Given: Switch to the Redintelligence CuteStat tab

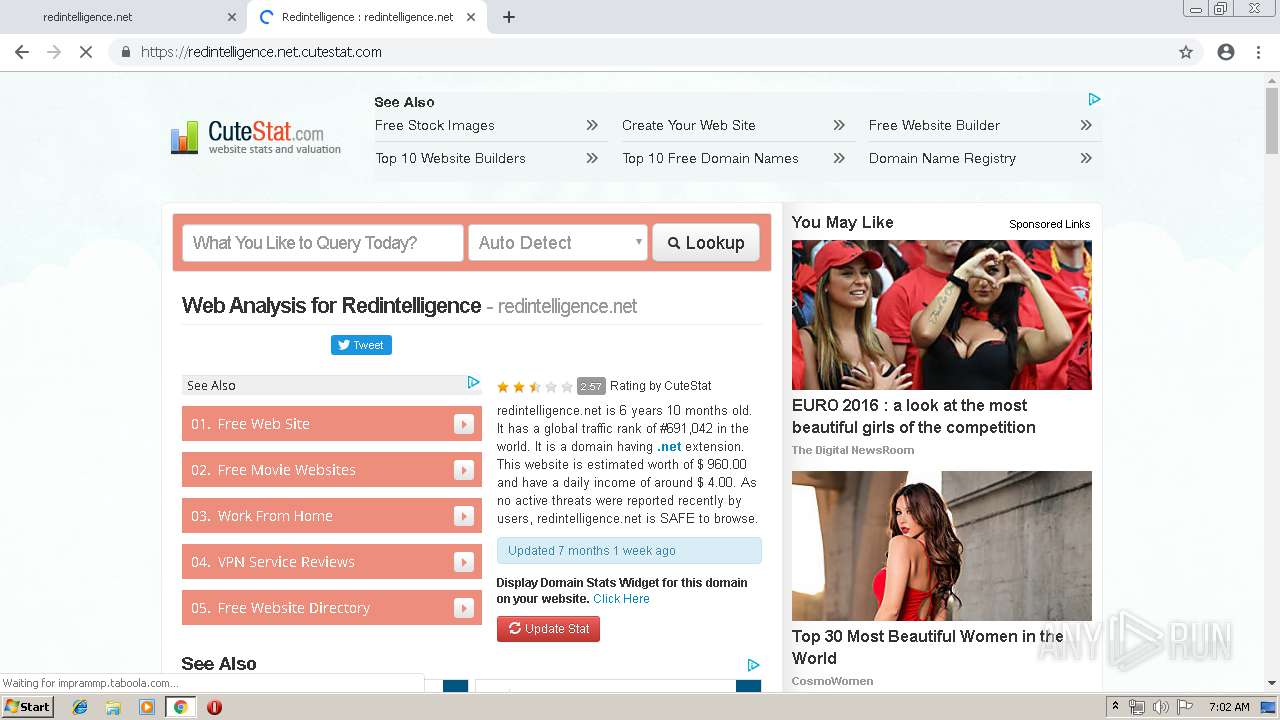Looking at the screenshot, I should click(367, 17).
